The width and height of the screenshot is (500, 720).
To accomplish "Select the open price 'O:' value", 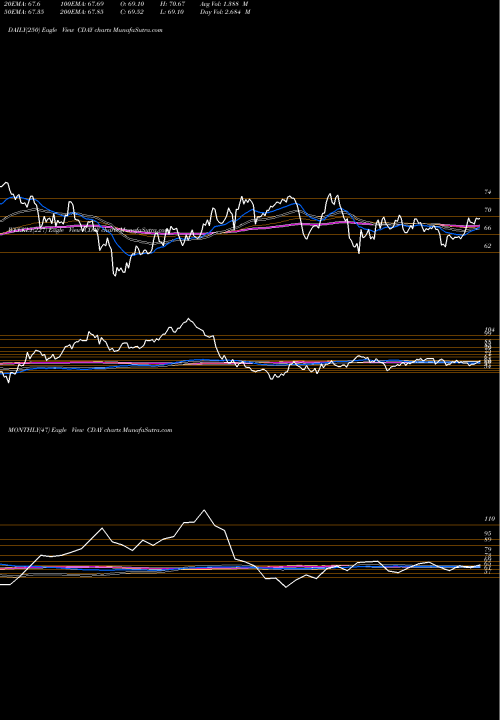I will (134, 4).
